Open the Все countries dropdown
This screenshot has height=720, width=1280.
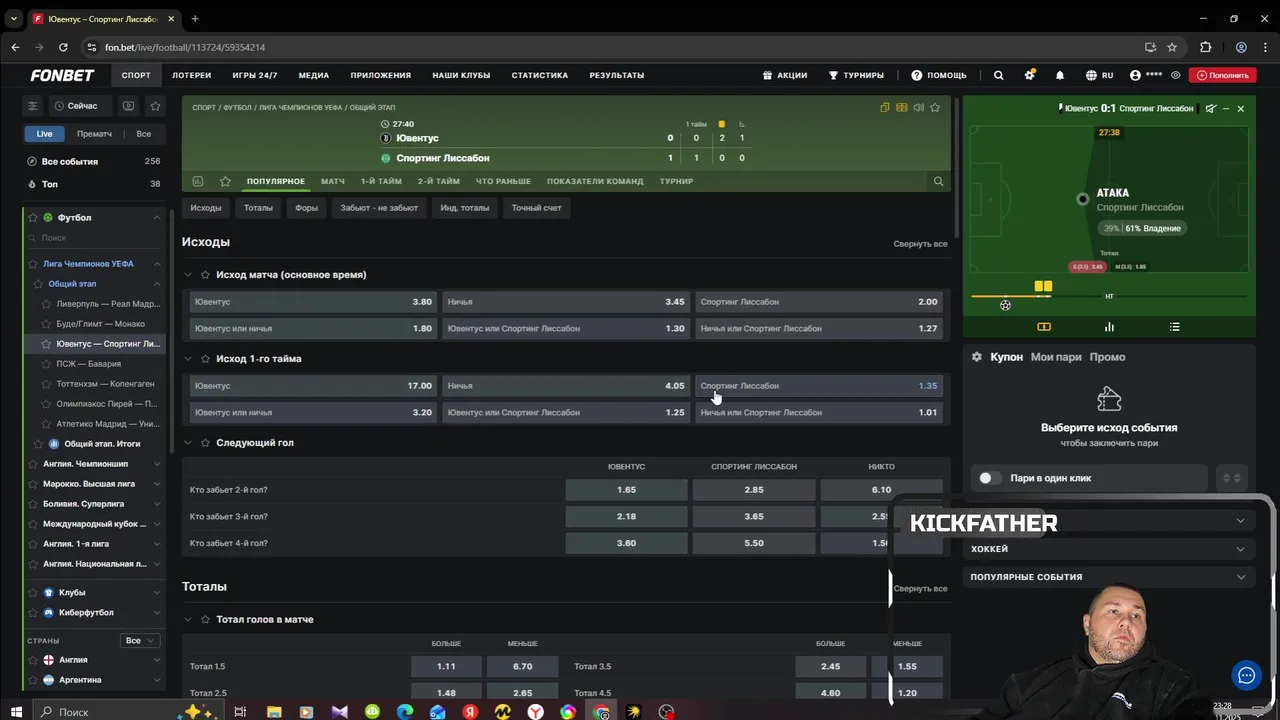(139, 640)
